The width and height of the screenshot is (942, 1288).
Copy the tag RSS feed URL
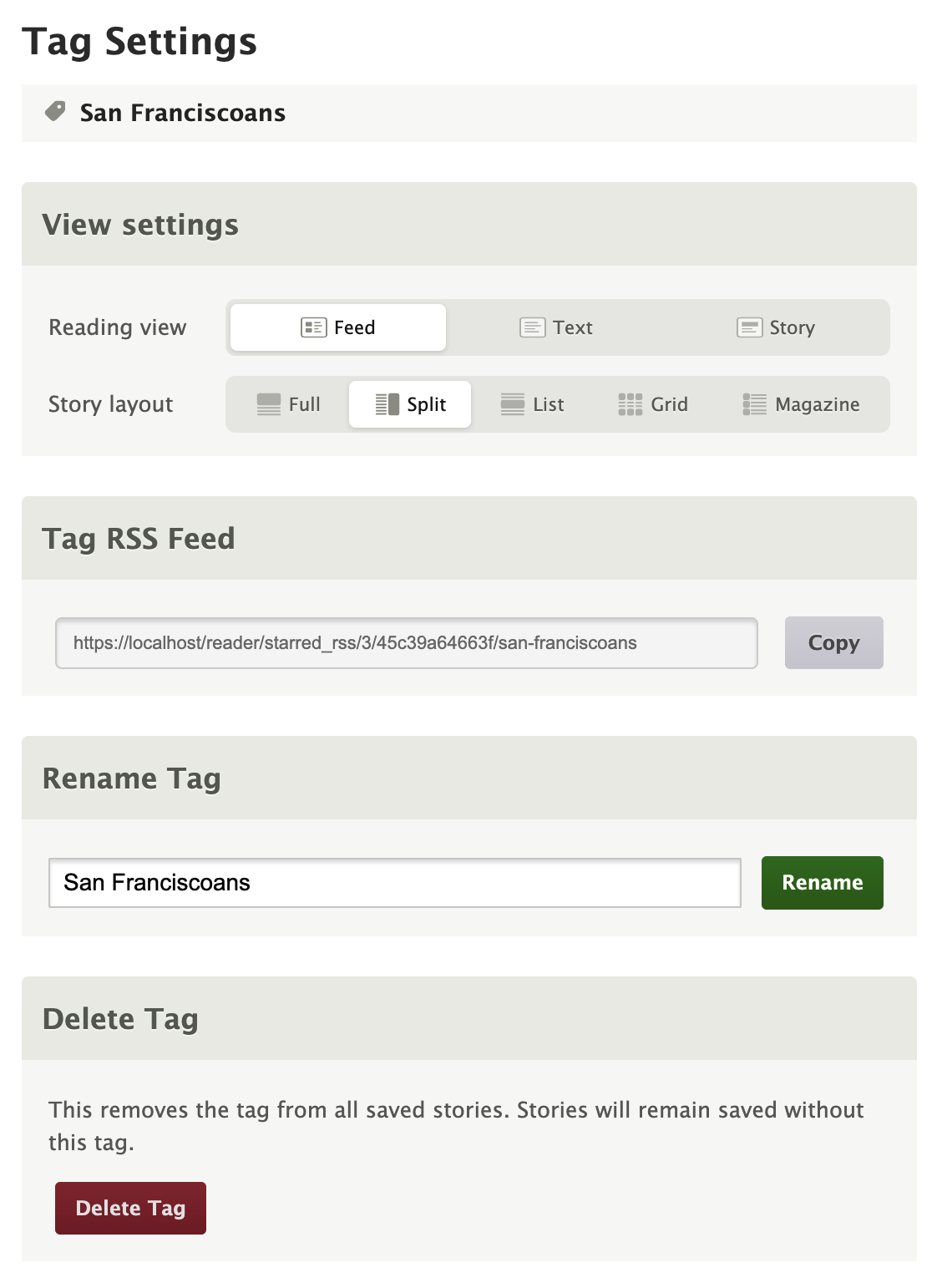click(833, 642)
